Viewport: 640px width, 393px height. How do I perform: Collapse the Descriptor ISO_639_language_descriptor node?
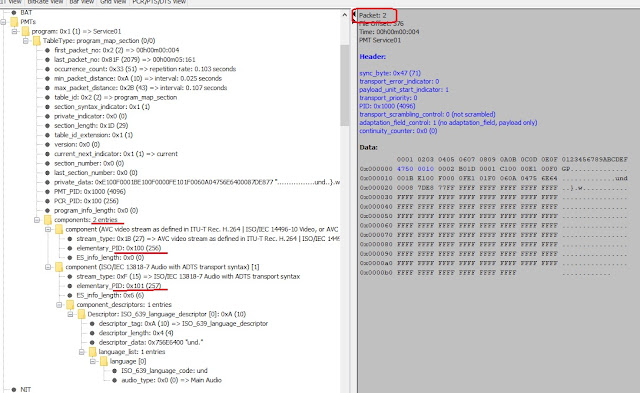(x=70, y=314)
